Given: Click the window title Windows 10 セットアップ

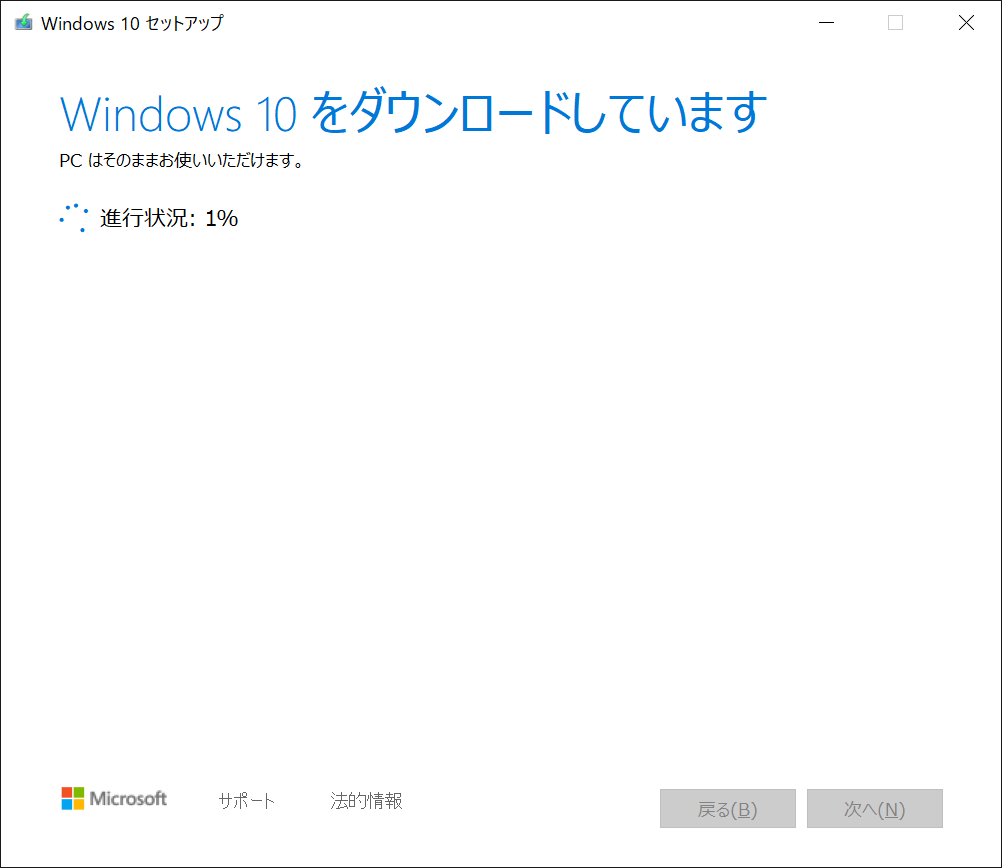Looking at the screenshot, I should point(132,23).
